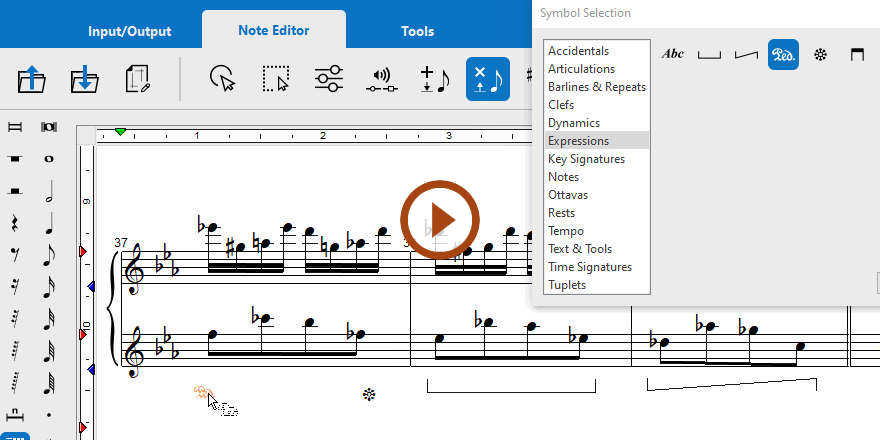Viewport: 880px width, 440px height.
Task: Click the save to folder icon
Action: [85, 79]
